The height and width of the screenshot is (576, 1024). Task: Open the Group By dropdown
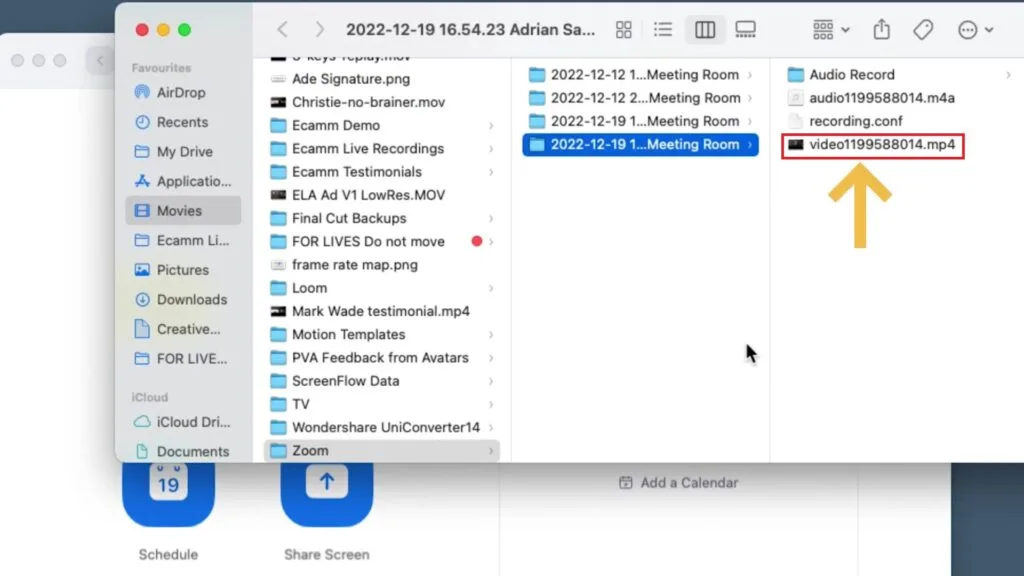(831, 30)
